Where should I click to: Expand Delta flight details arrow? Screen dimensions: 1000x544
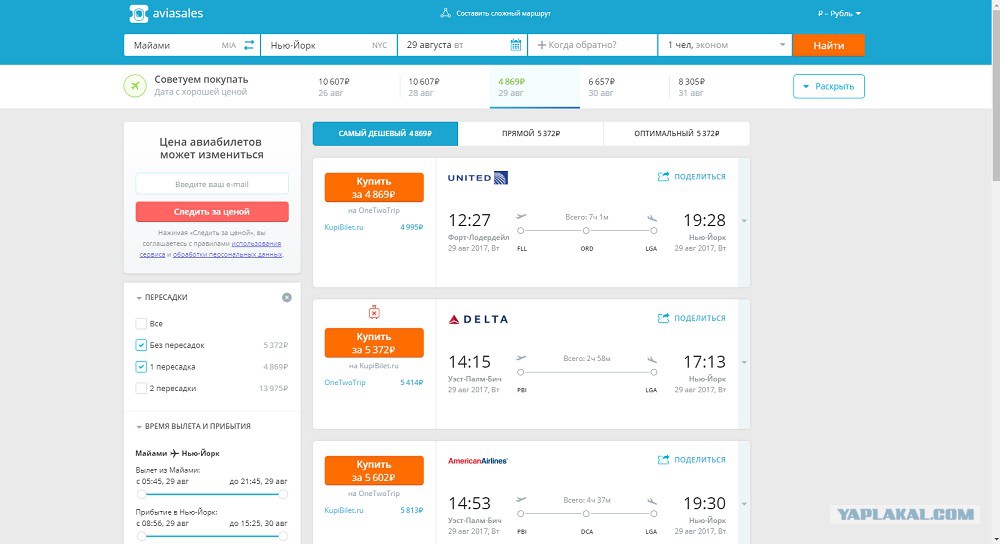click(x=744, y=363)
